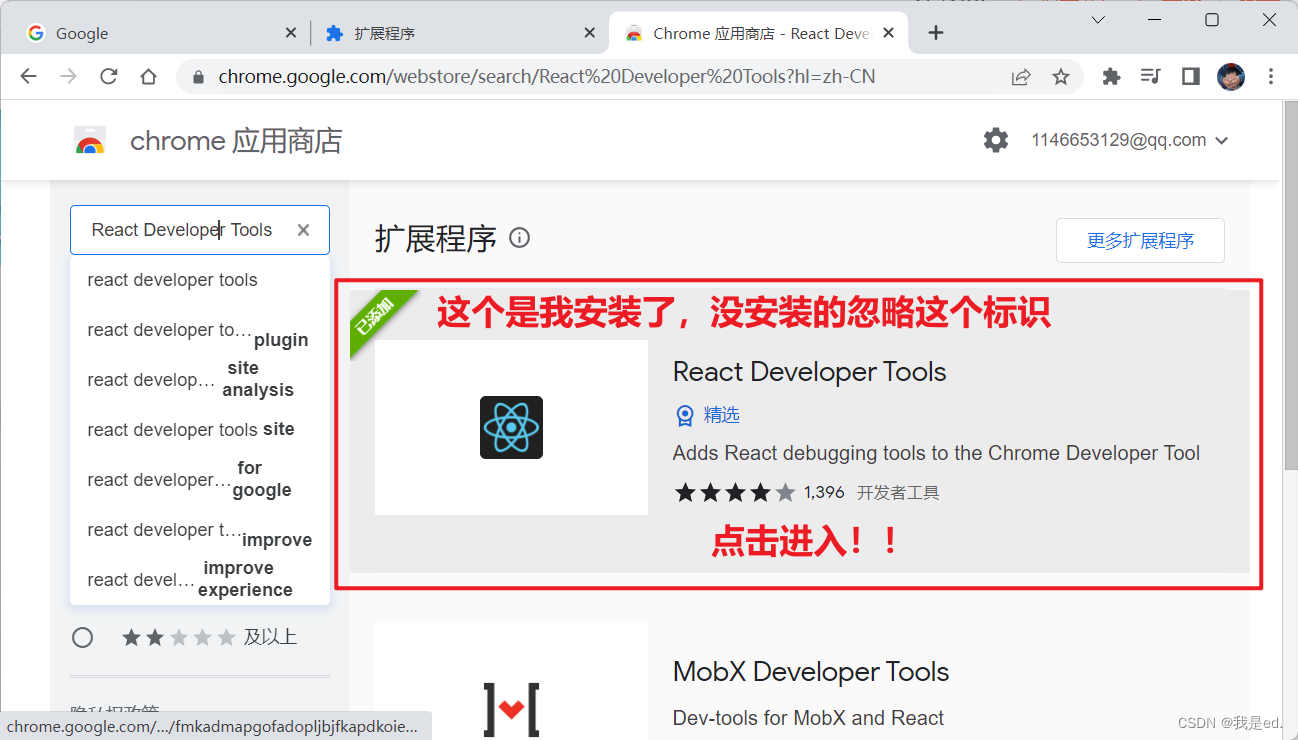Click the bookmark star in the address bar

coord(1060,76)
